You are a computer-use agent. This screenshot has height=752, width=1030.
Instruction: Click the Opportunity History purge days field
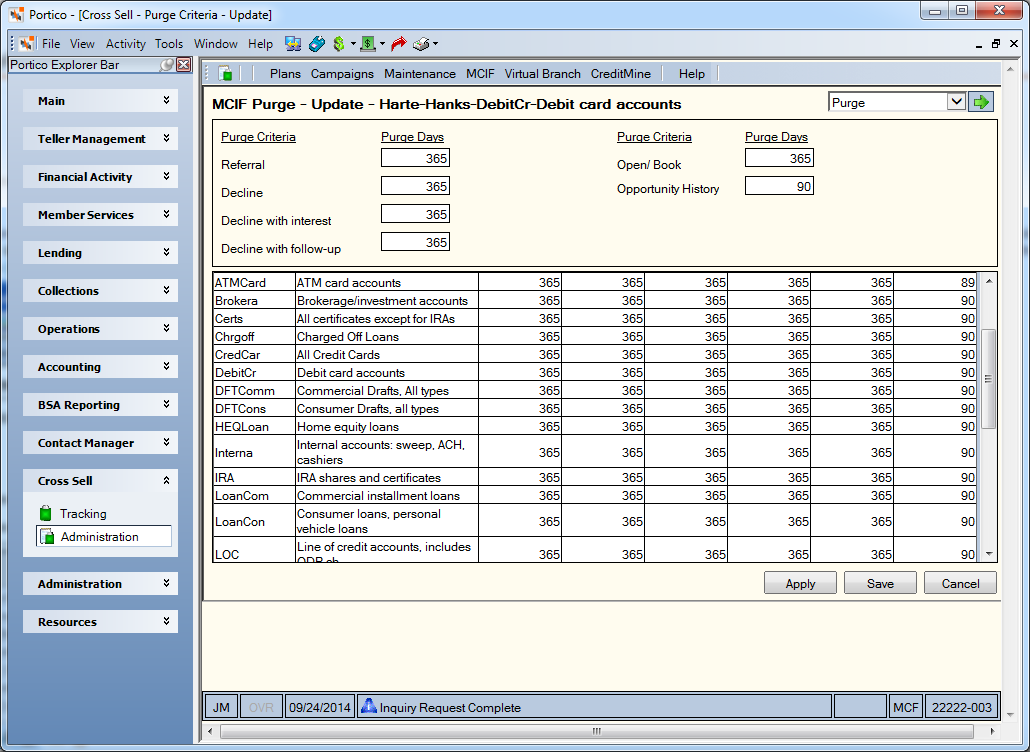click(779, 187)
